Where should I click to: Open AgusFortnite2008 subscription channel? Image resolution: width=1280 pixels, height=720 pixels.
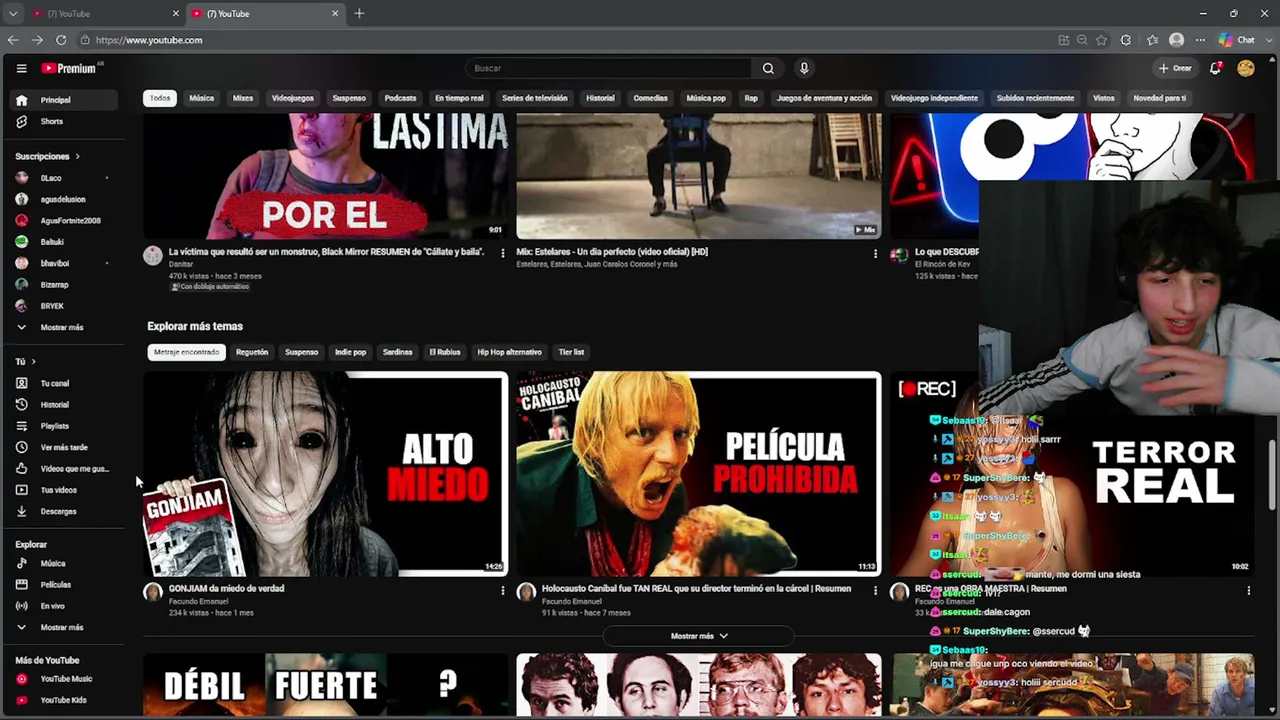pos(65,221)
